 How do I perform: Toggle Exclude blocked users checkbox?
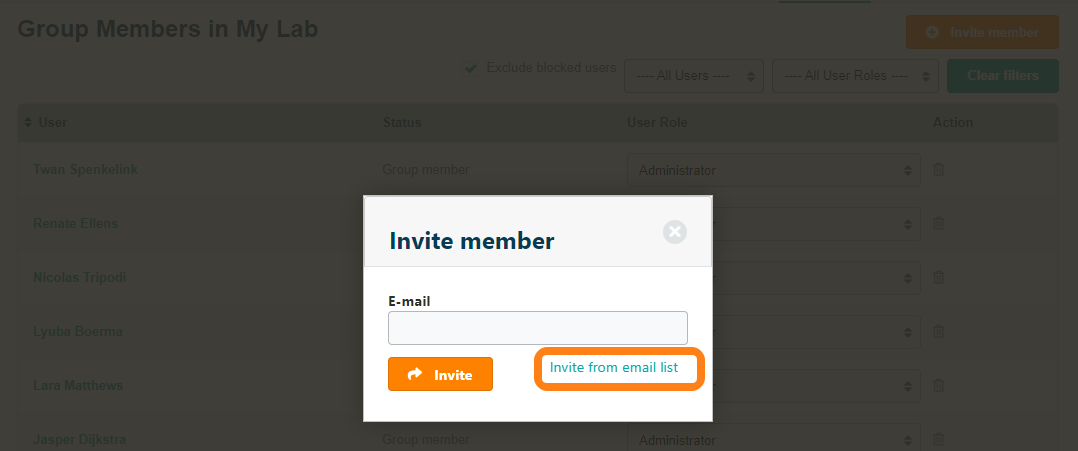471,69
